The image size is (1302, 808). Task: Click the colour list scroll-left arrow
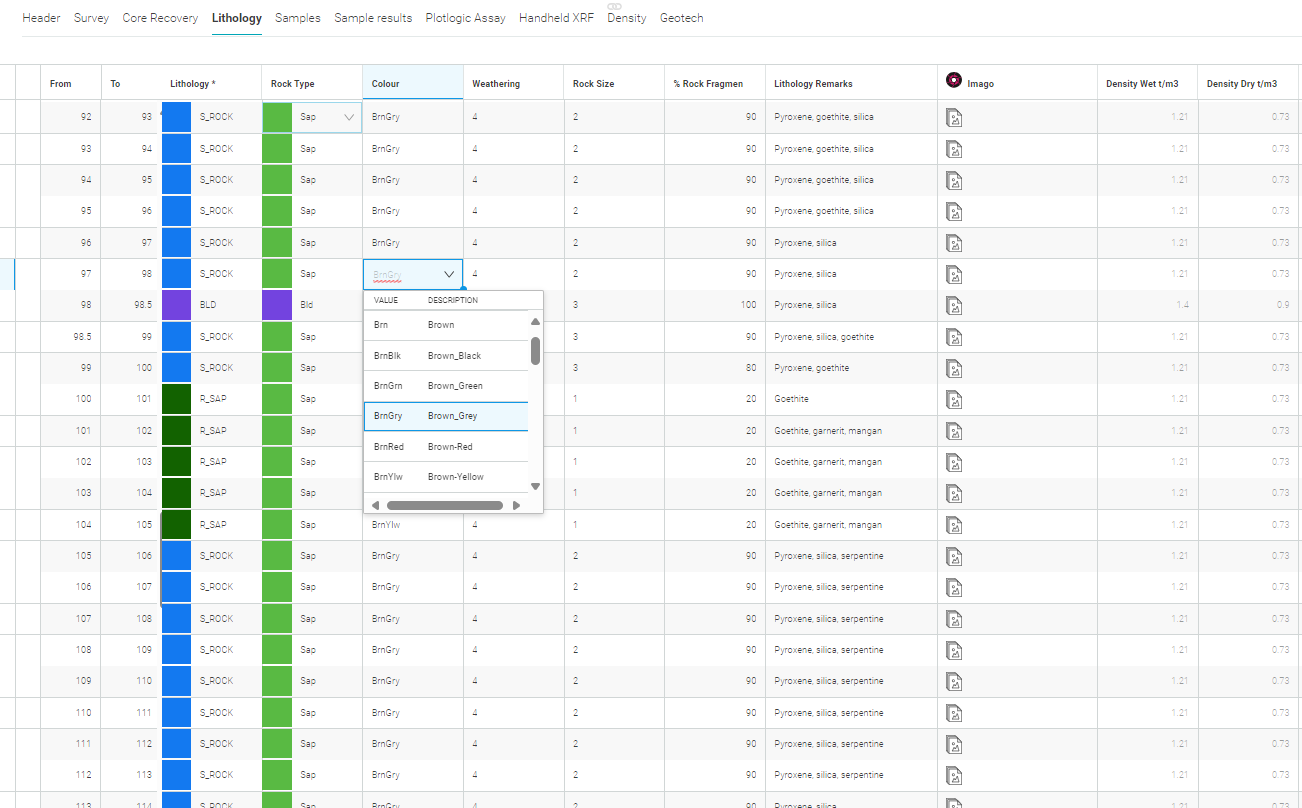click(375, 505)
